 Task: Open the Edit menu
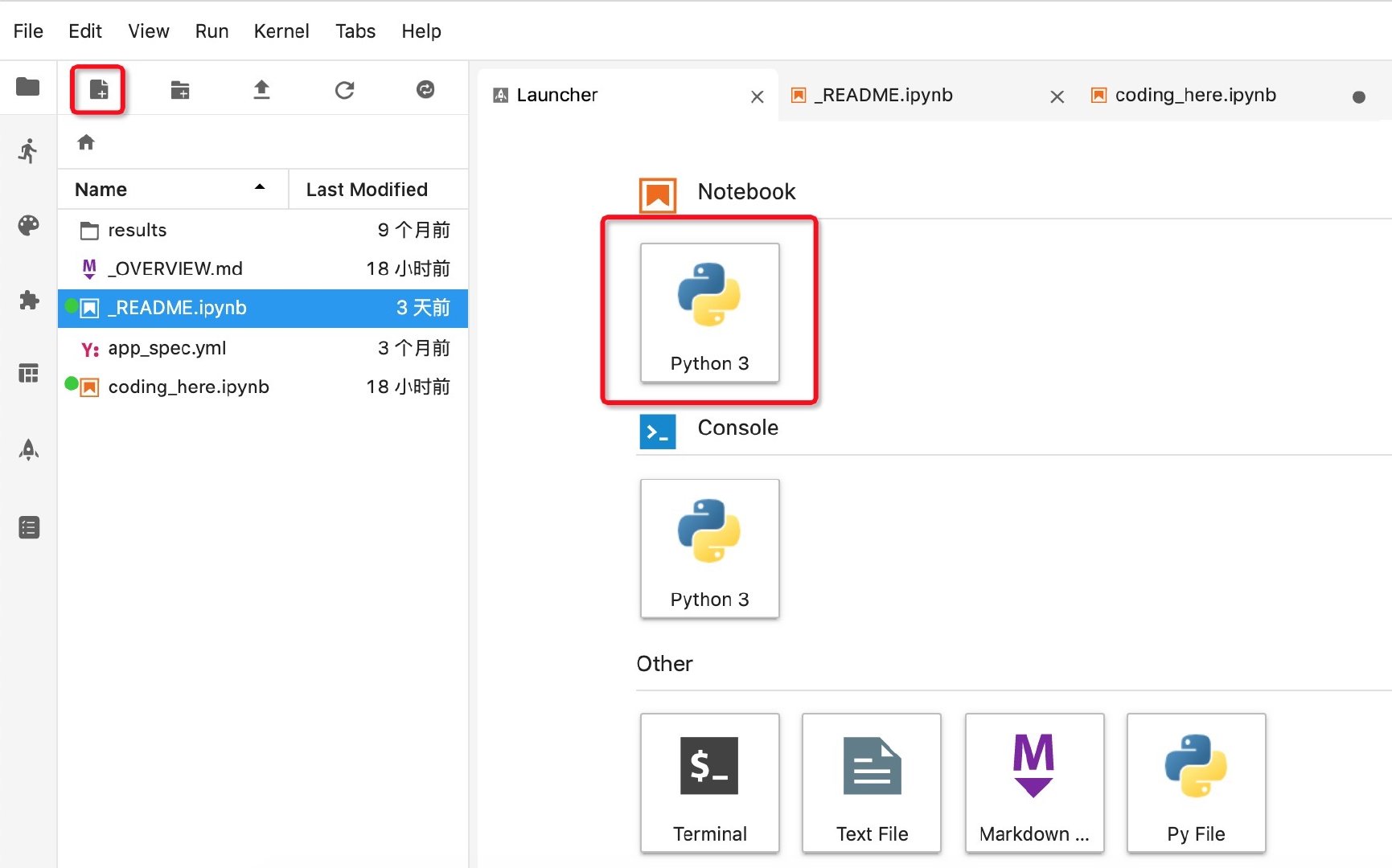pos(85,31)
